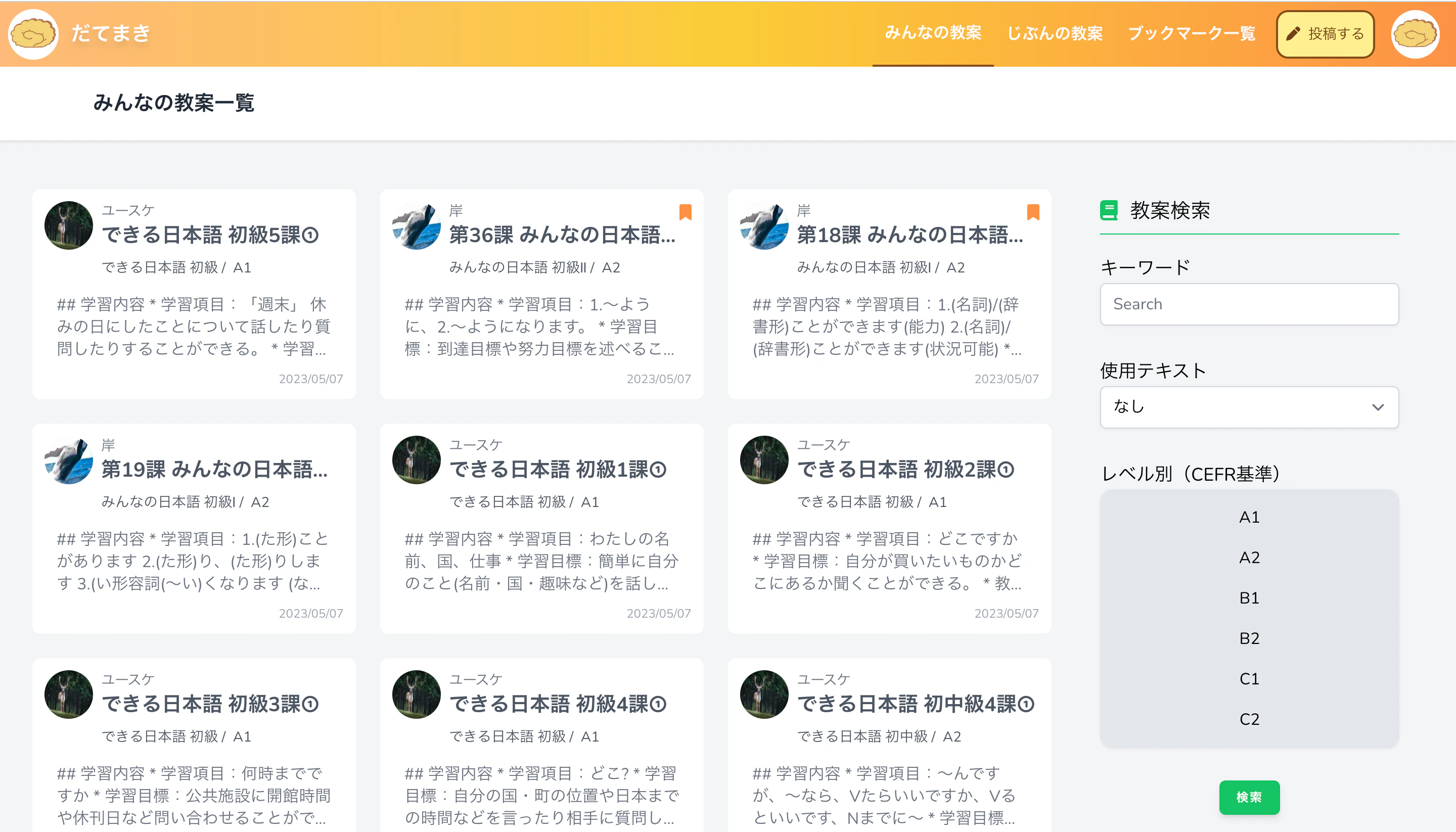The height and width of the screenshot is (832, 1456).
Task: Select level C1 in CEFR list
Action: coord(1249,679)
